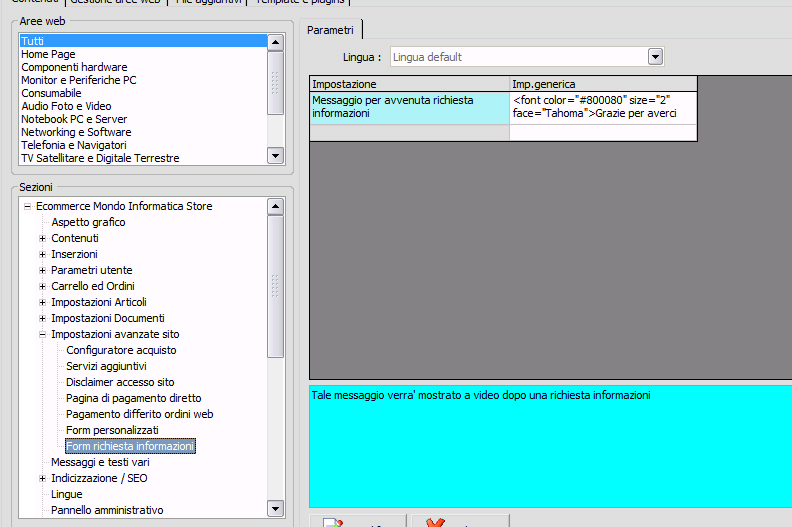The width and height of the screenshot is (792, 527).
Task: Select Indicizzazione / SEO label
Action: [99, 478]
